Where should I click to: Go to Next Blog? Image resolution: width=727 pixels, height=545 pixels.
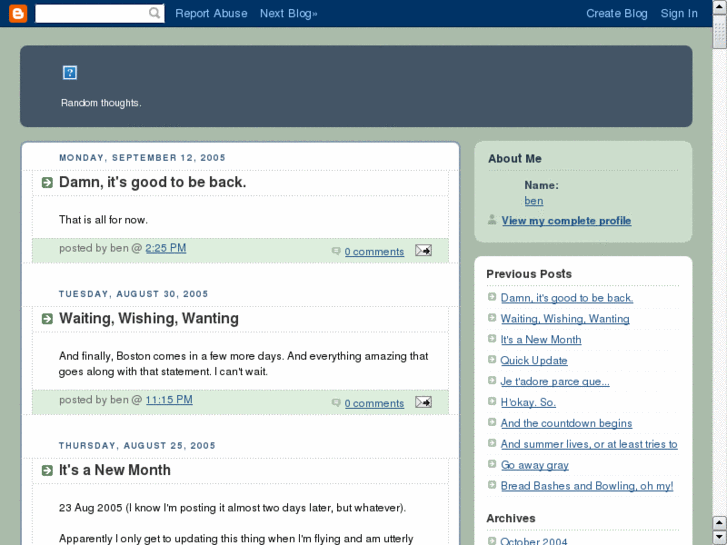click(288, 13)
